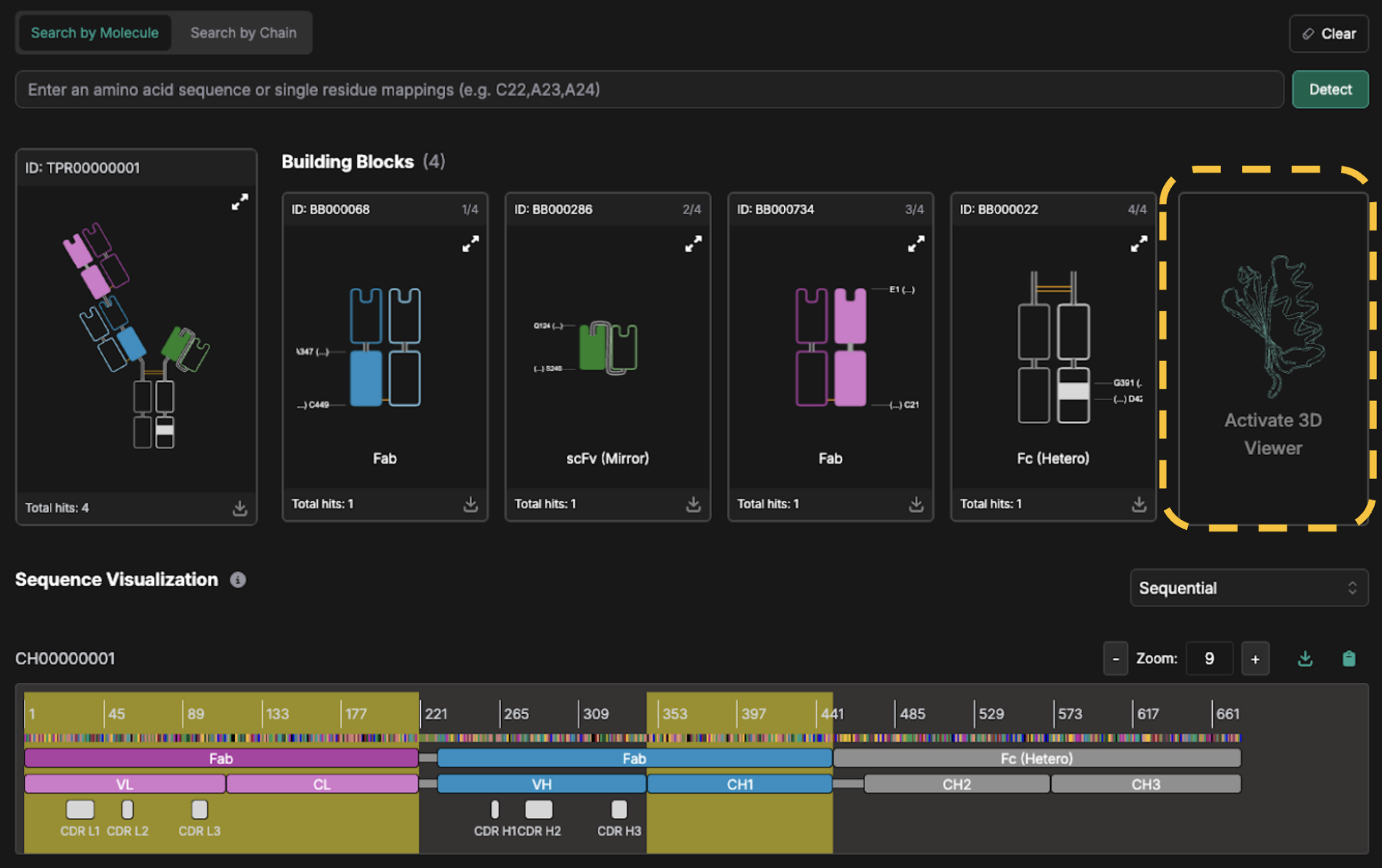The image size is (1382, 868).
Task: Expand the BB000068 Fab building block
Action: (470, 244)
